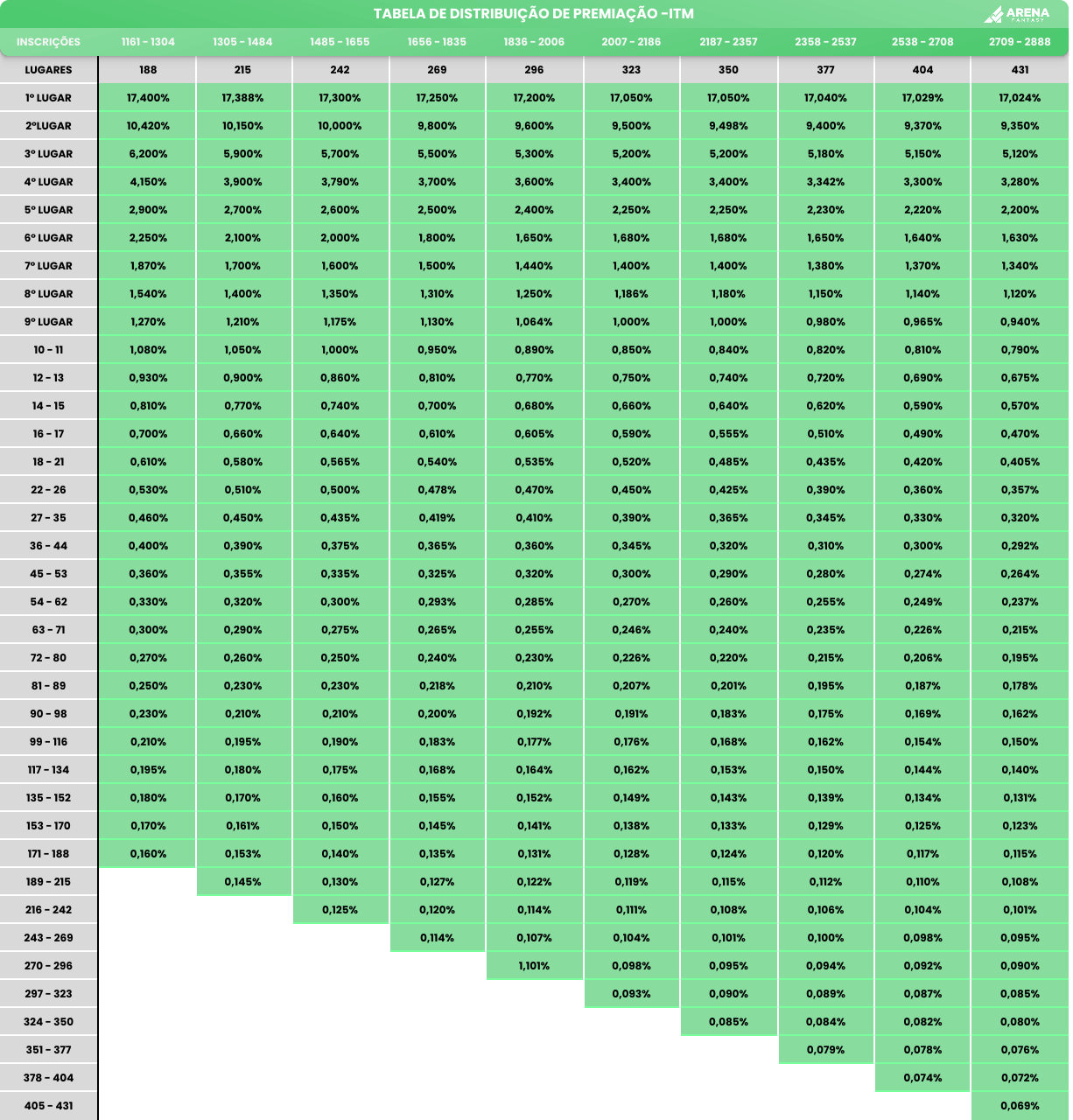Click the '1,064%' cell

coord(534,322)
